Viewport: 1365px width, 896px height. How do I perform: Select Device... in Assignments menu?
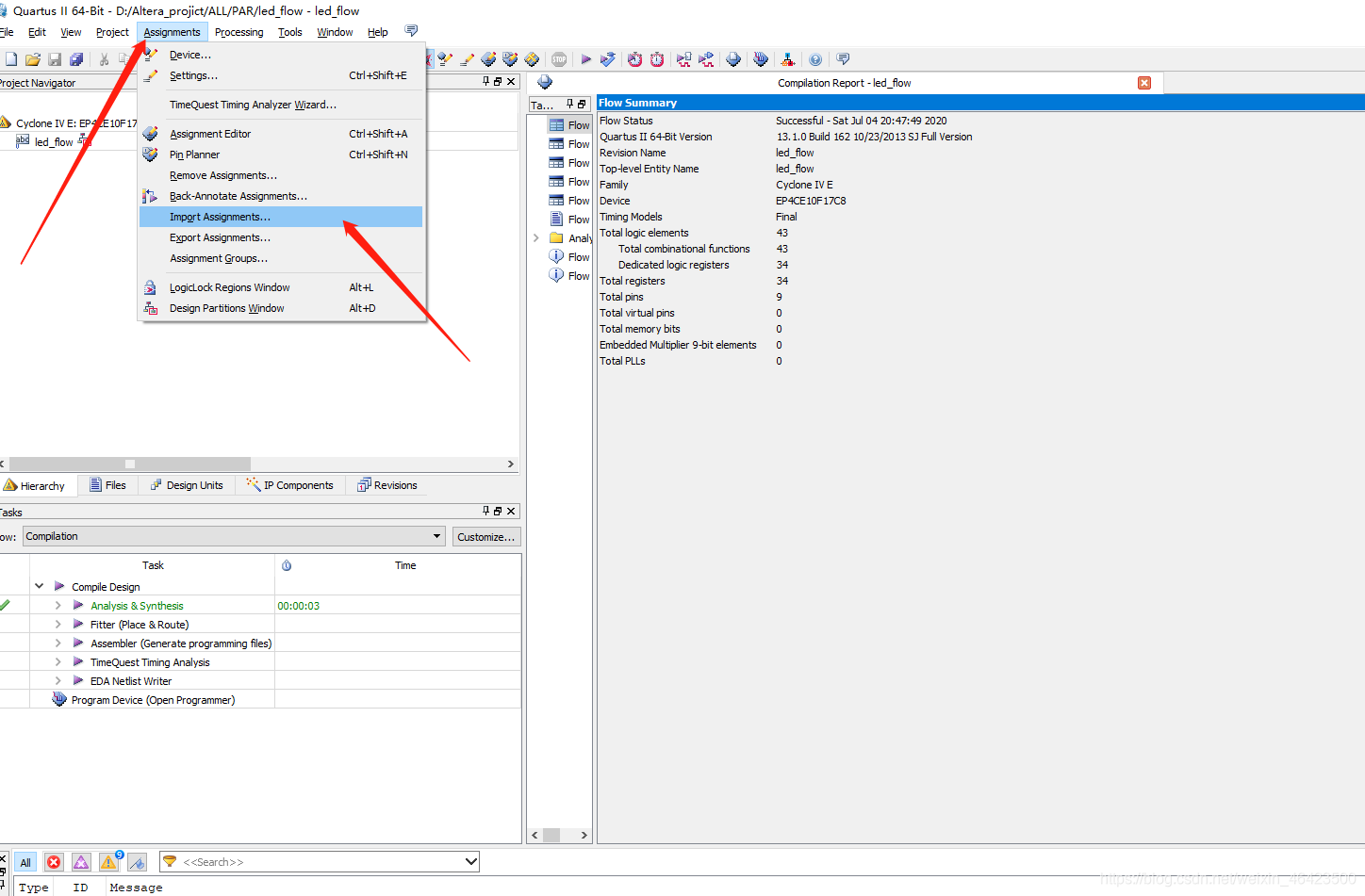[x=281, y=55]
